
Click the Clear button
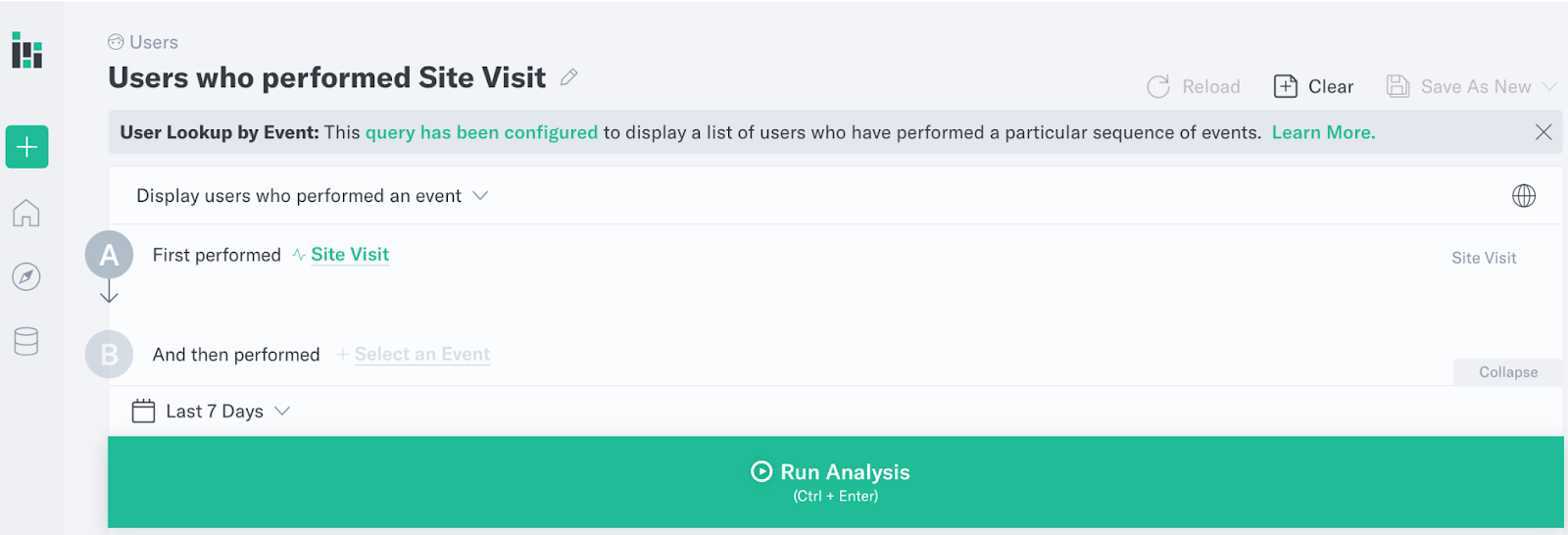[x=1313, y=86]
